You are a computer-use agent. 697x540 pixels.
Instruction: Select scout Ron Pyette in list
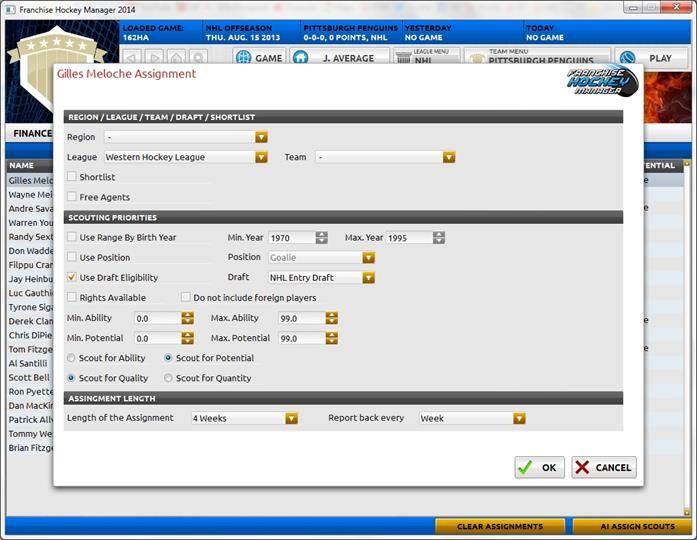[30, 392]
